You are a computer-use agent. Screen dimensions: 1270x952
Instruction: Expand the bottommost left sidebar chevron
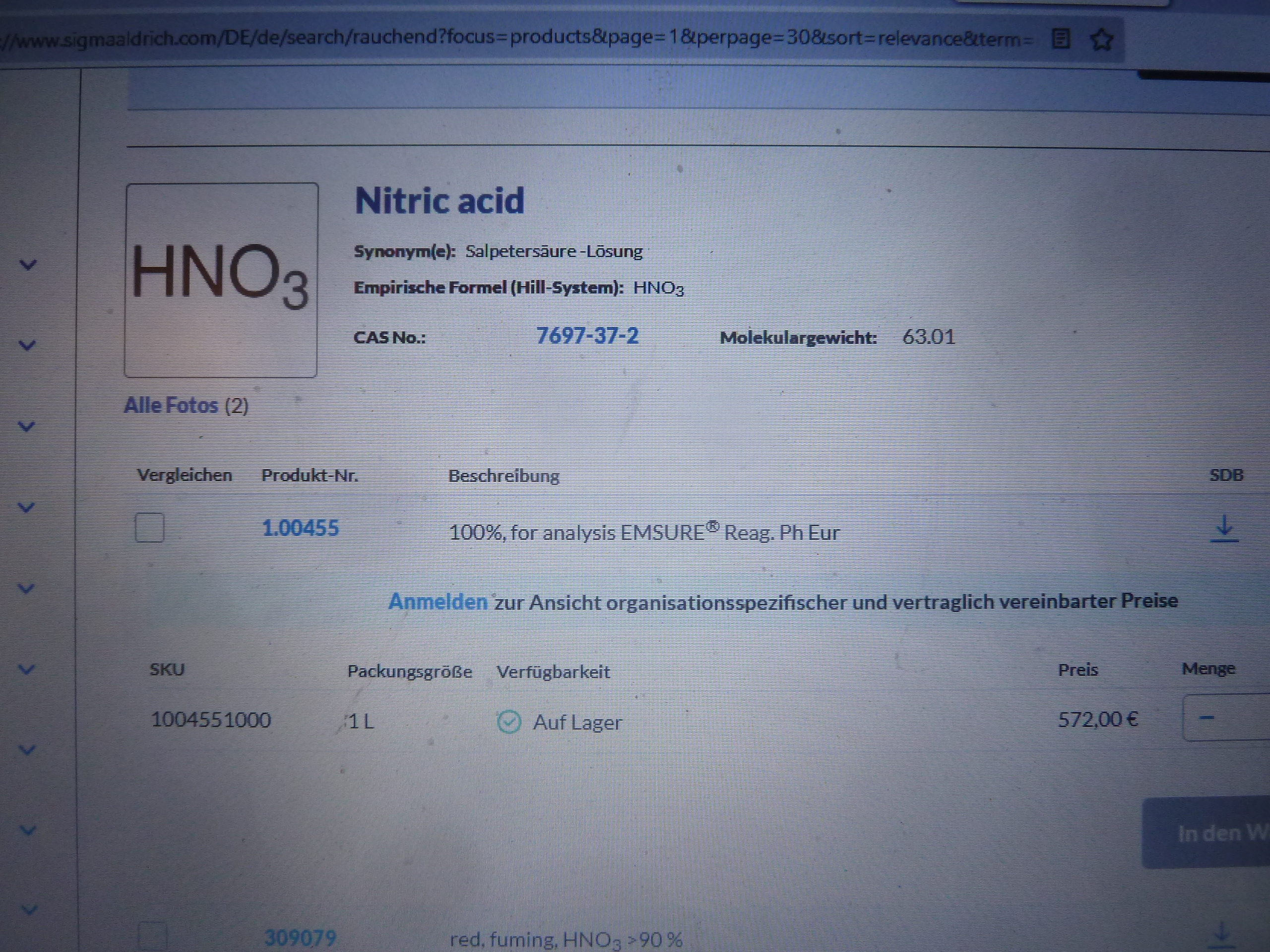click(29, 910)
